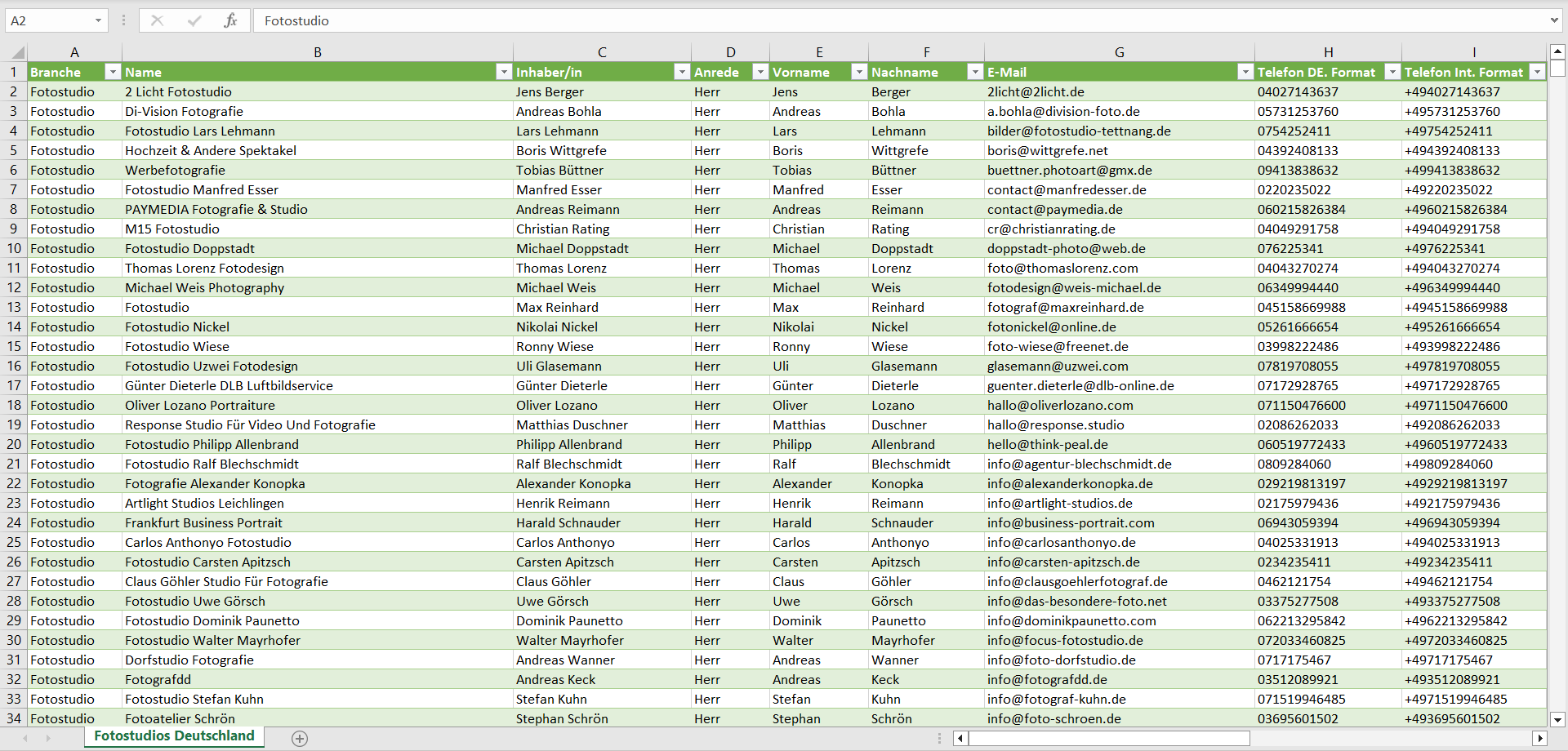Viewport: 1568px width, 751px height.
Task: Click phone cell '045158669988'
Action: click(1328, 307)
